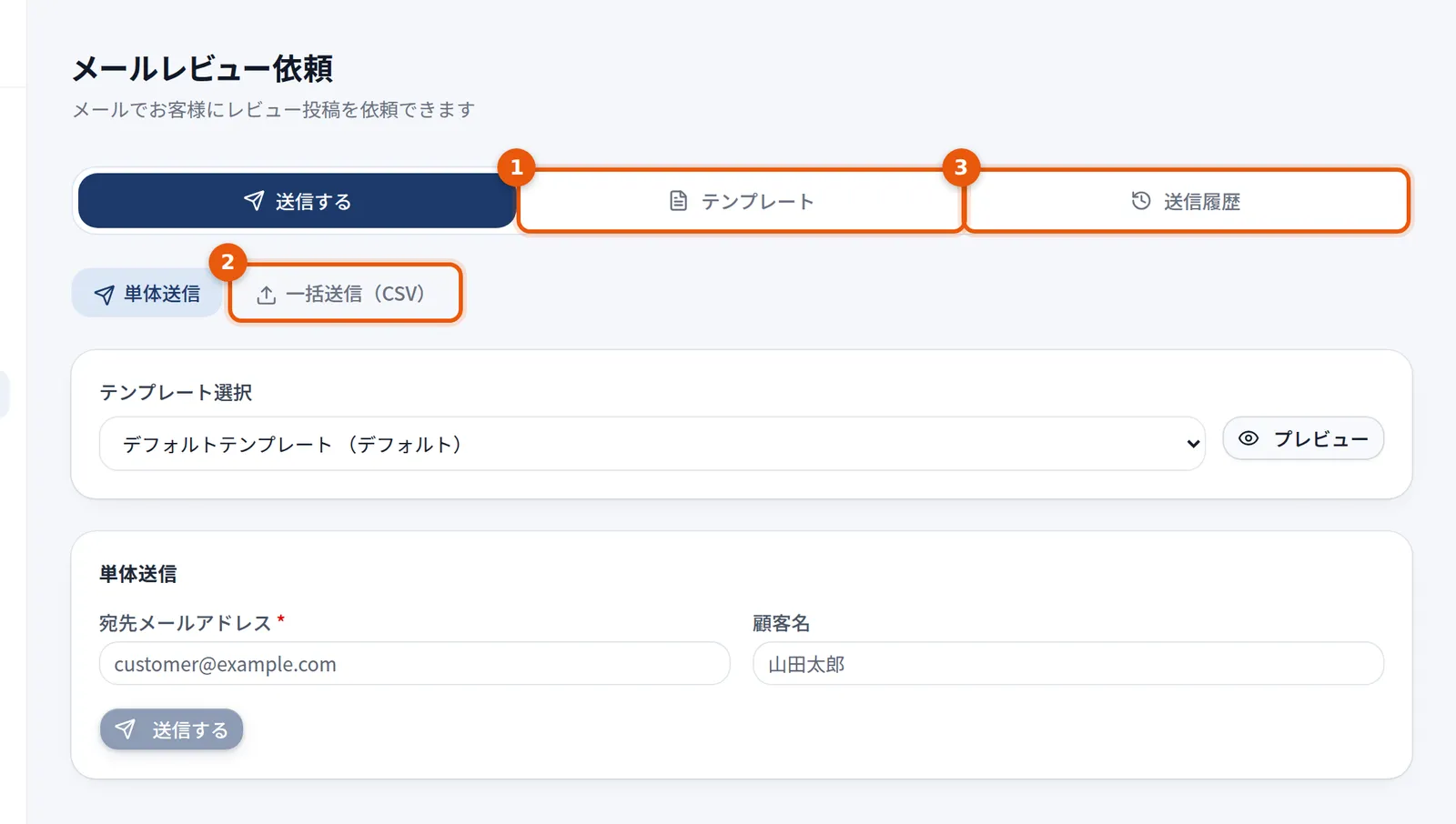Open the 送信履歴 tab
The image size is (1456, 824).
pos(1186,201)
